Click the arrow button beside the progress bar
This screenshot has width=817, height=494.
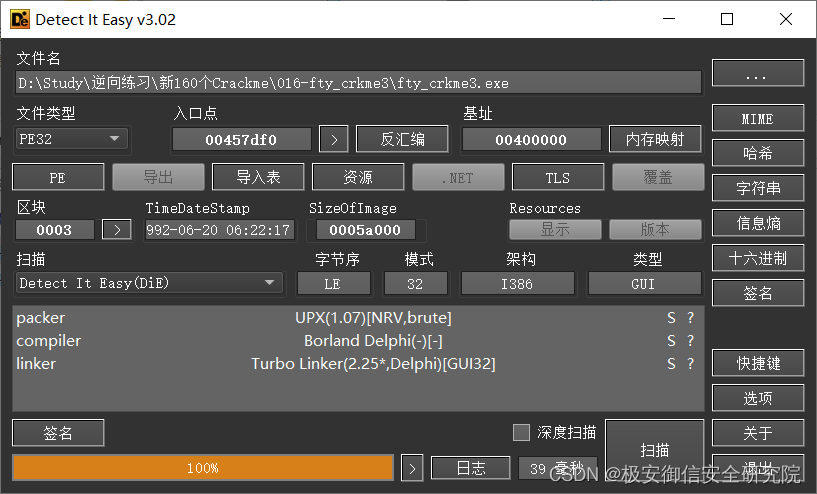click(412, 468)
